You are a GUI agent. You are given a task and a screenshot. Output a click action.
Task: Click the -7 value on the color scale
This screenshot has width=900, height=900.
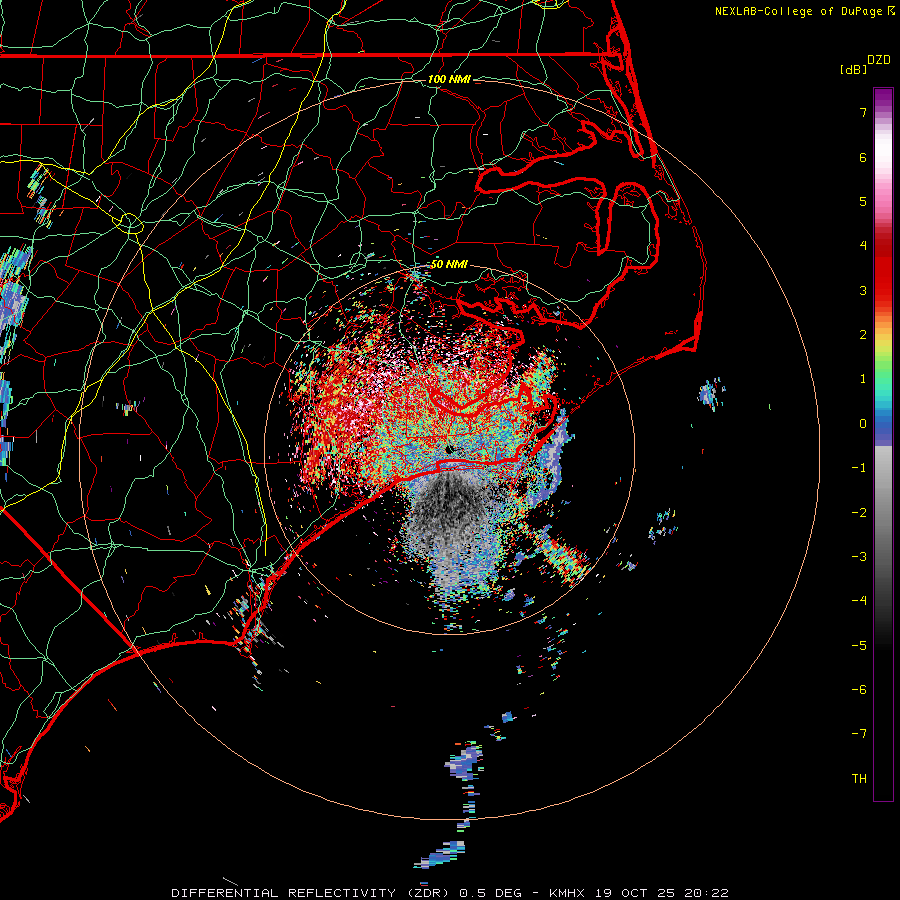(859, 734)
